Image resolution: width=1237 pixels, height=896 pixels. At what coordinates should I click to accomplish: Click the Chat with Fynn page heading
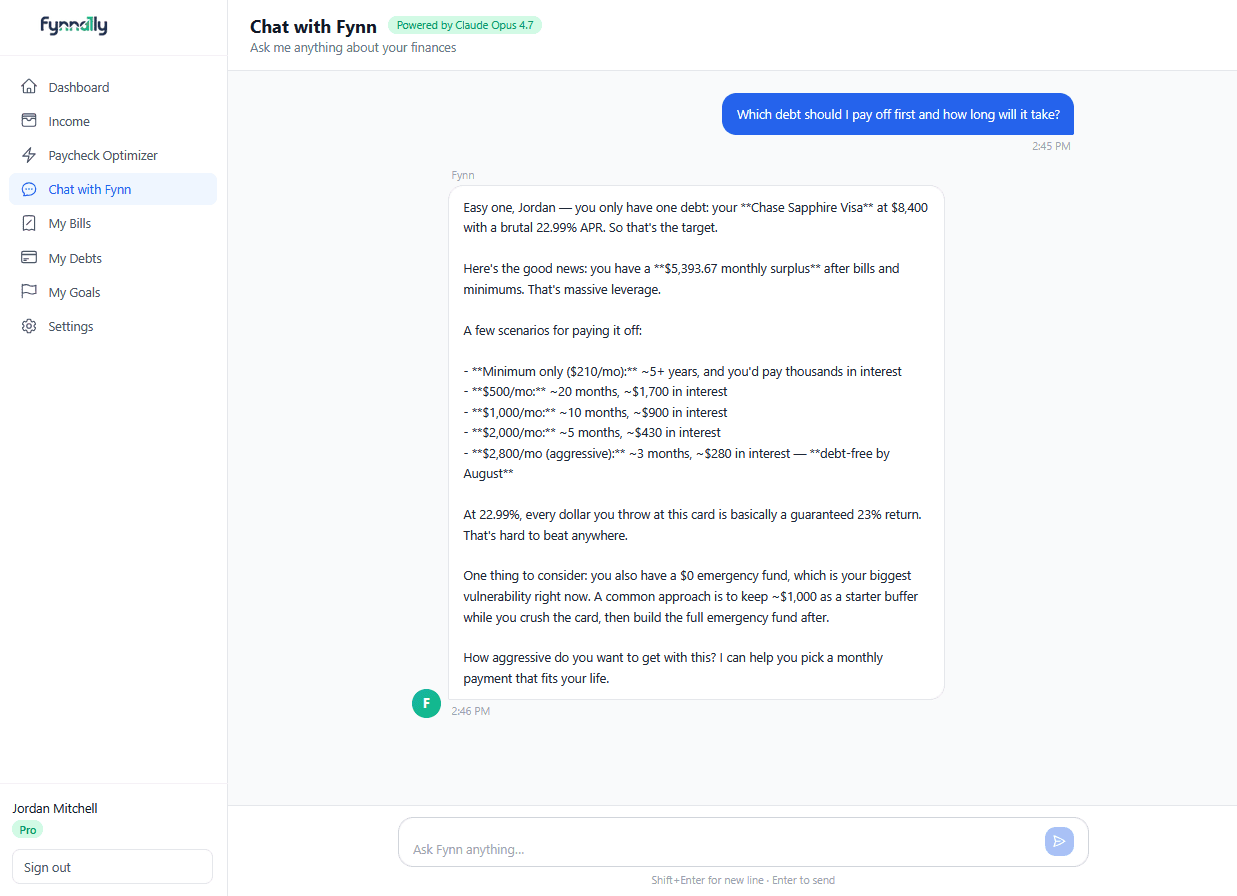313,26
